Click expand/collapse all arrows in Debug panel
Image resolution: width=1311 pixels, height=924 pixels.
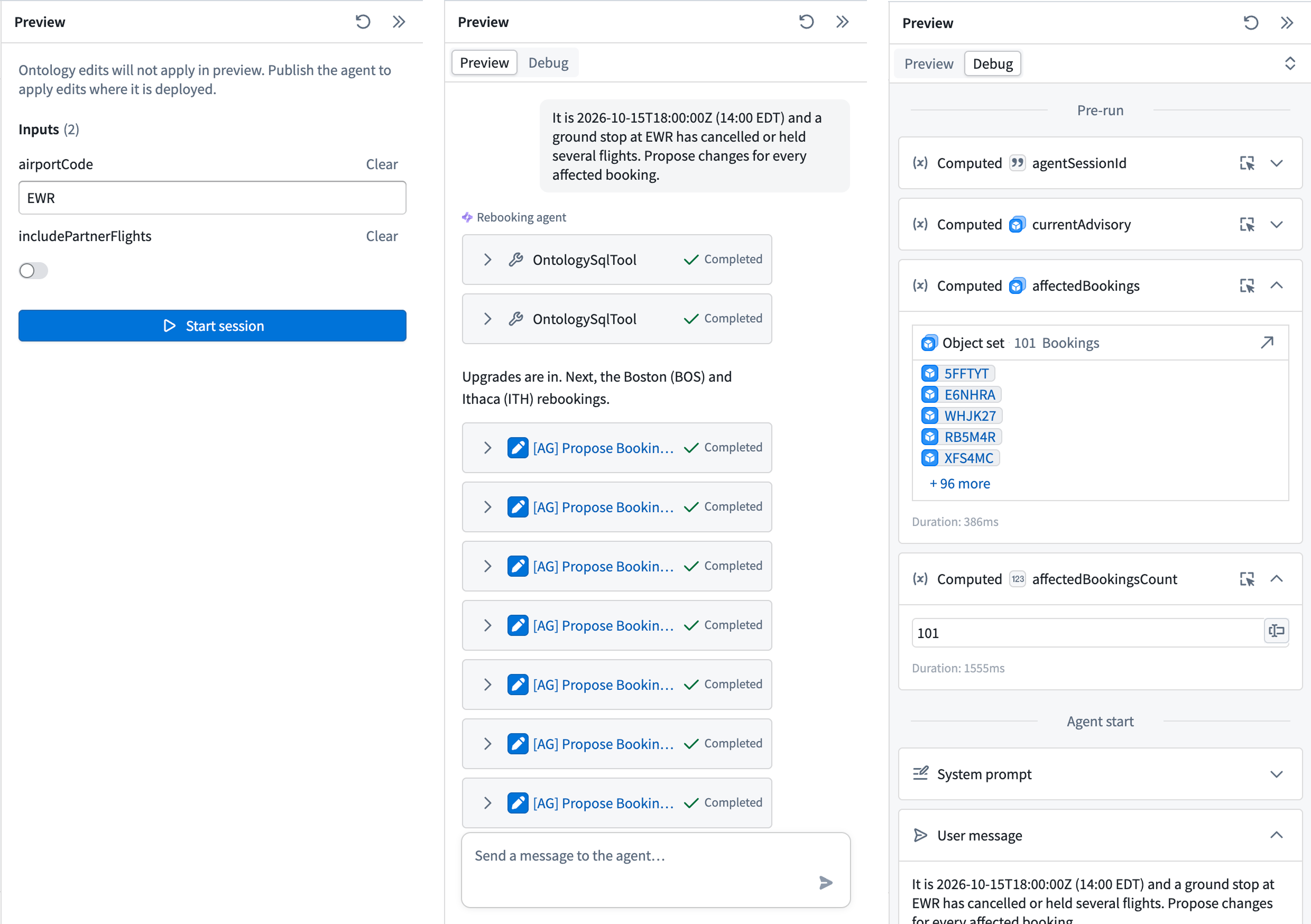[1290, 63]
